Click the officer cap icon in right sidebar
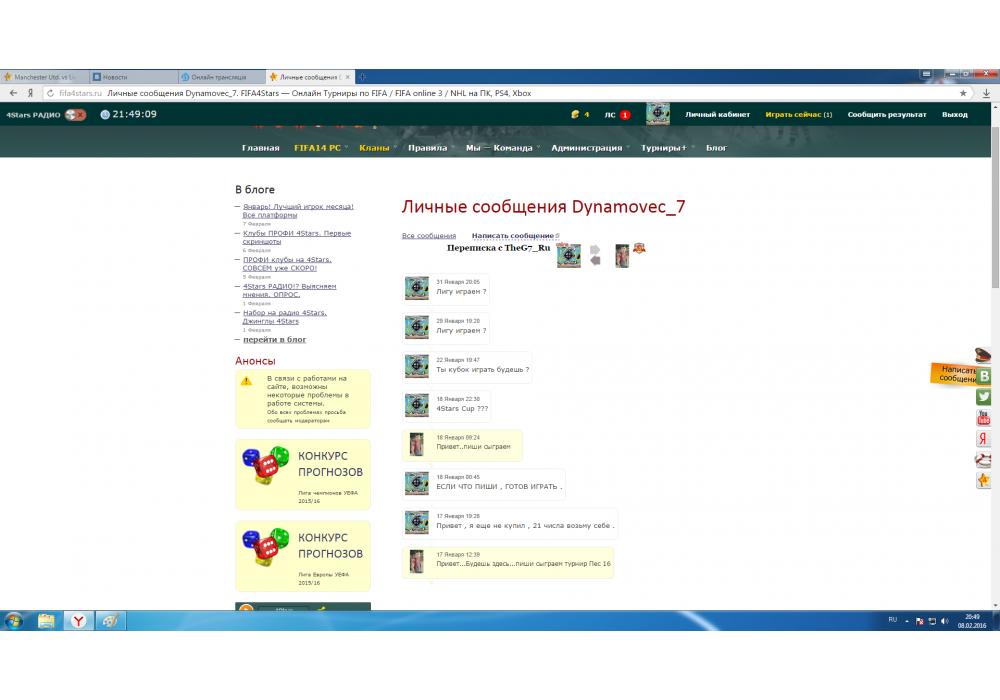 (x=983, y=354)
